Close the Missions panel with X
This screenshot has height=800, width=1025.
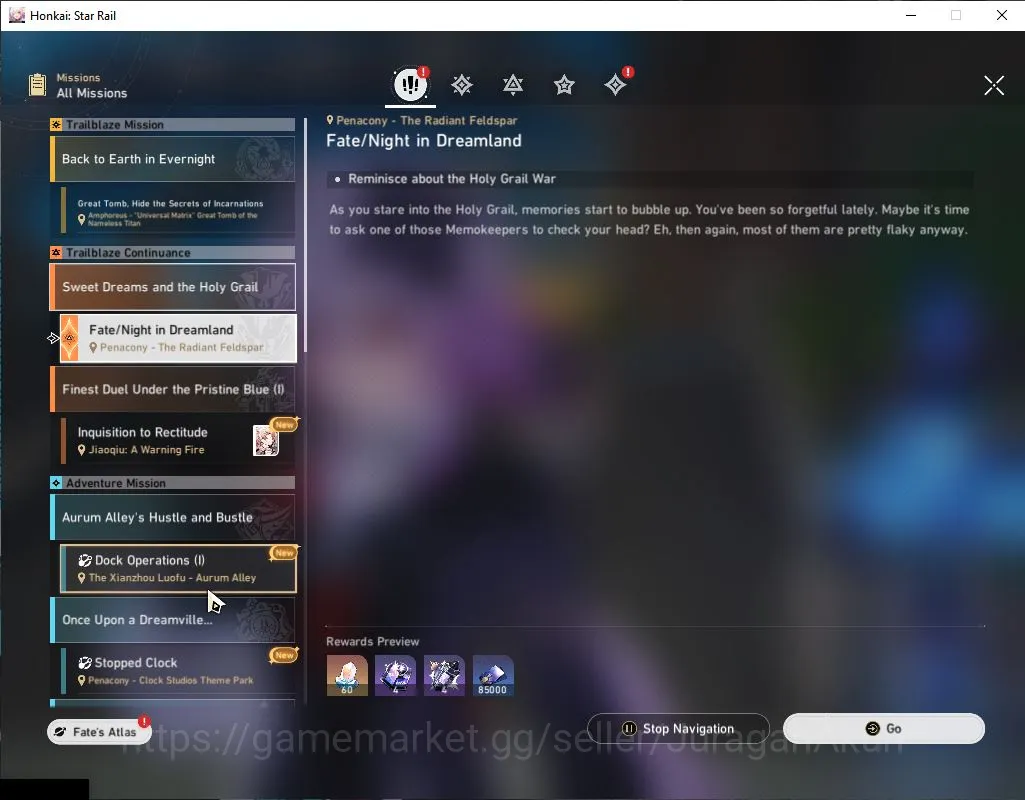point(994,85)
